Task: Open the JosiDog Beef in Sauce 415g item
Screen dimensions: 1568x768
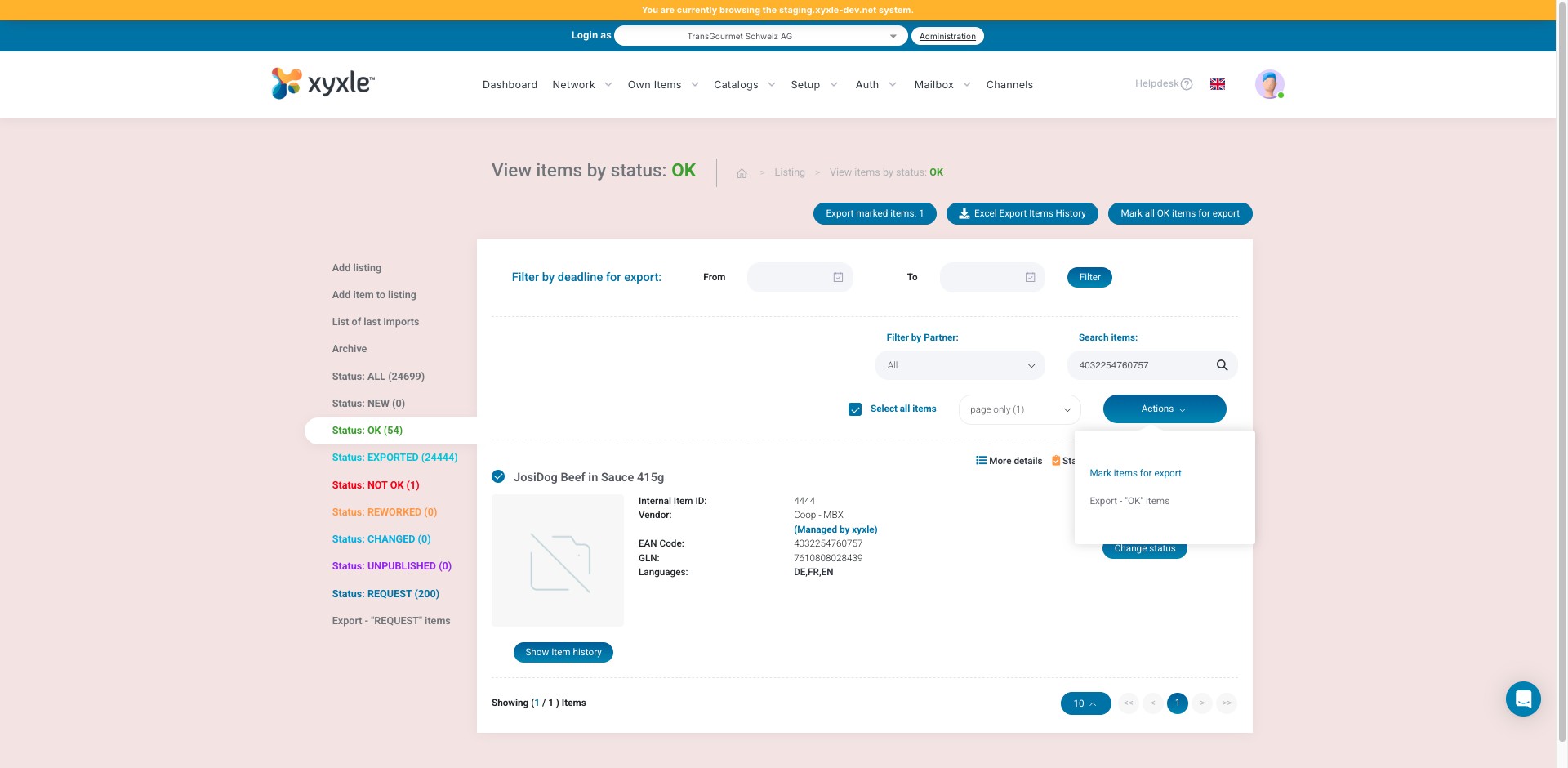Action: [x=589, y=477]
